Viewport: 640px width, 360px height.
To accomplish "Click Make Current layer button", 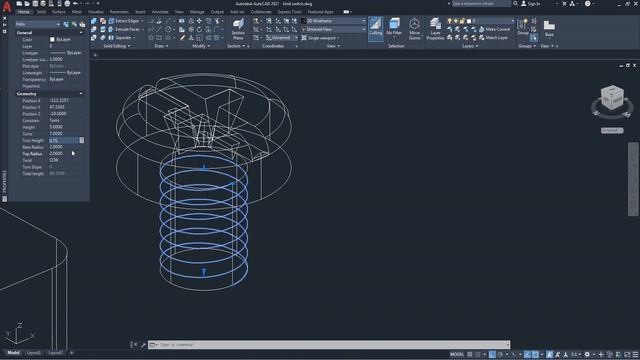I will [x=494, y=29].
